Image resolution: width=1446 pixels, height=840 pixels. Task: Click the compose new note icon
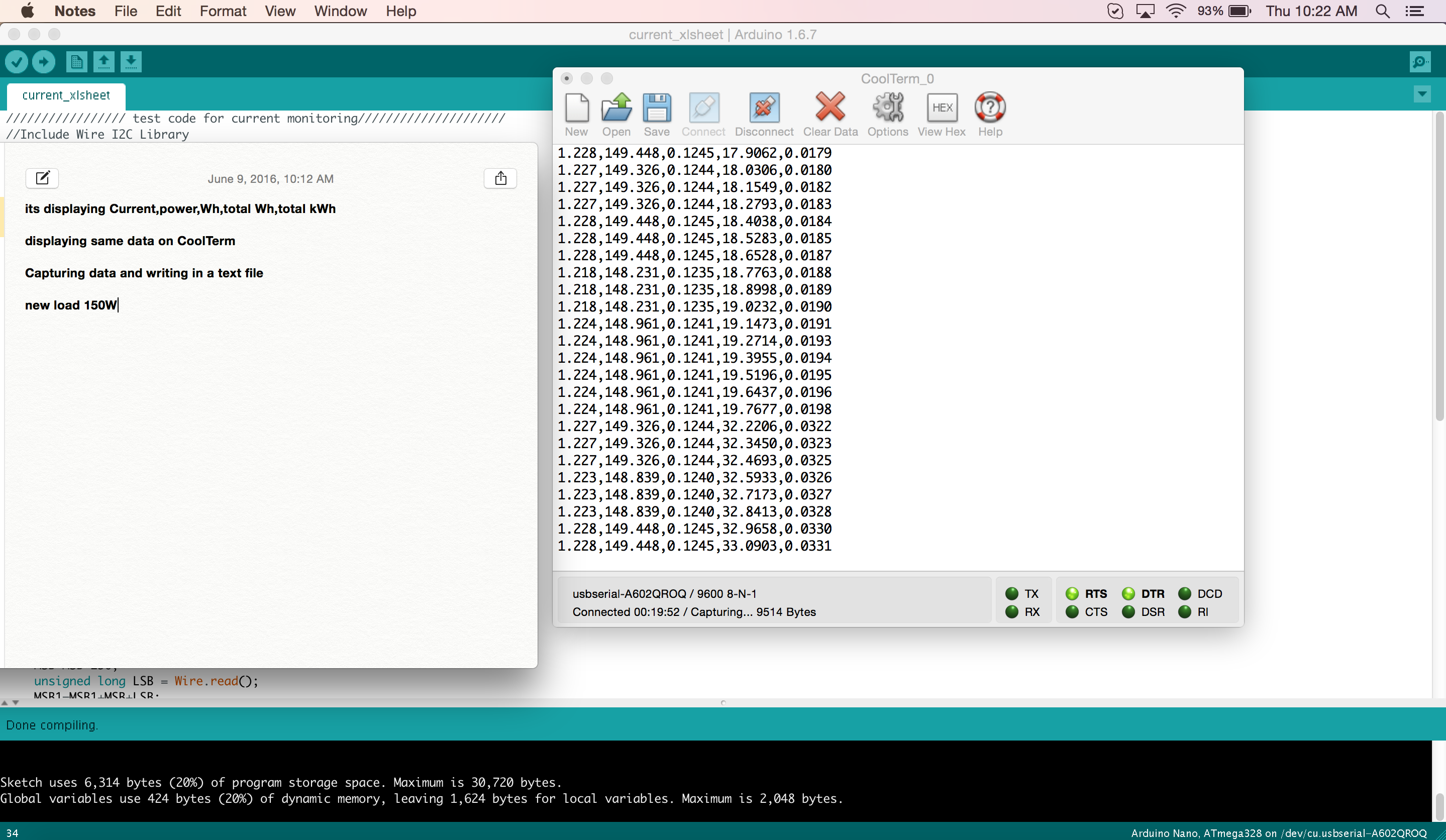pos(43,178)
